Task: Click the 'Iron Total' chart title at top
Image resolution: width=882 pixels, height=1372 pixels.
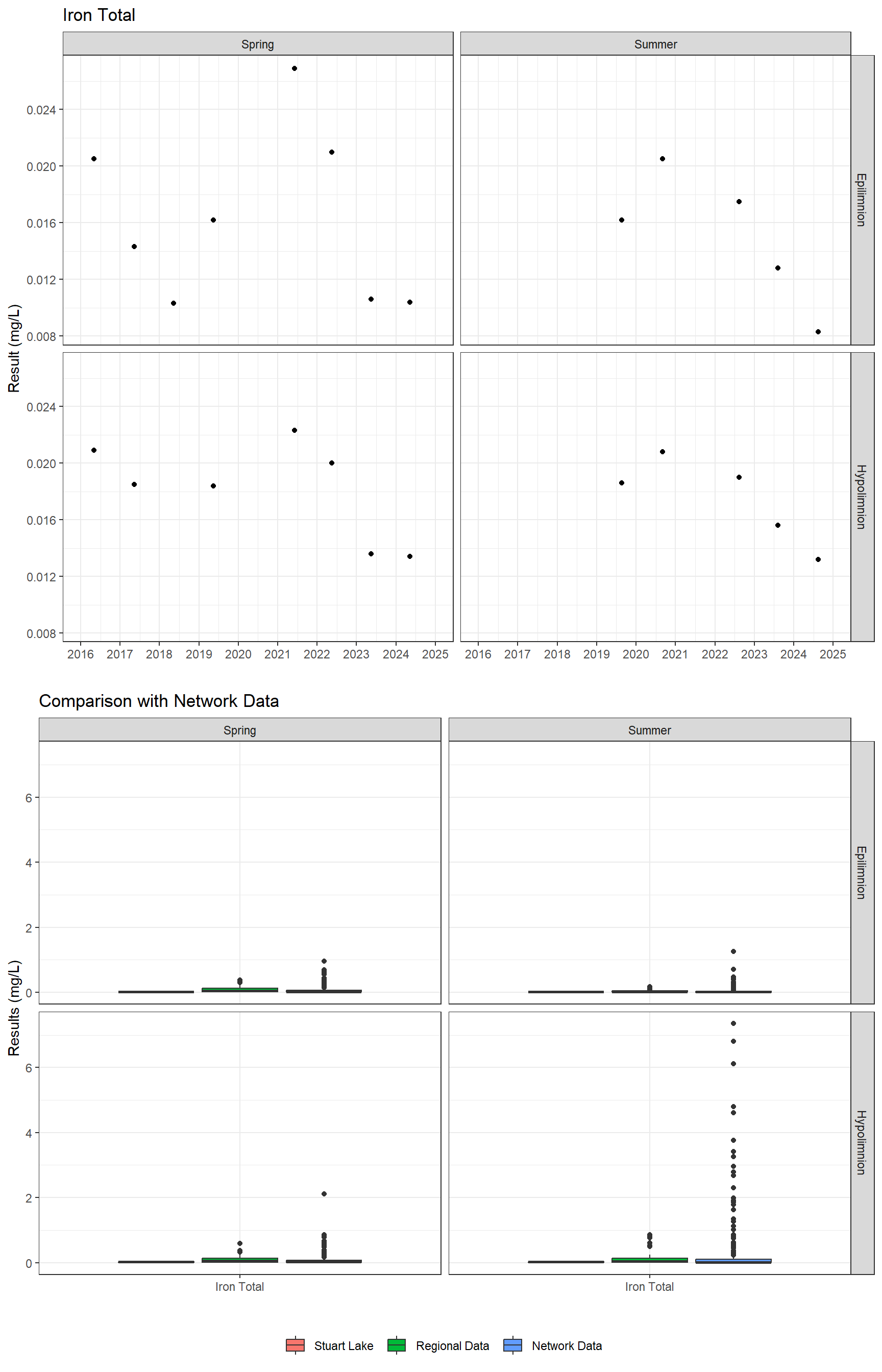Action: point(99,15)
